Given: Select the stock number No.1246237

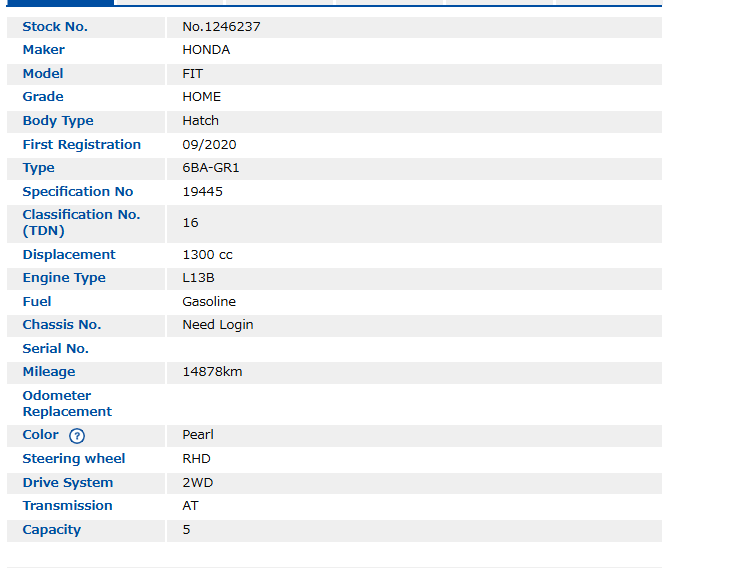Looking at the screenshot, I should click(221, 27).
